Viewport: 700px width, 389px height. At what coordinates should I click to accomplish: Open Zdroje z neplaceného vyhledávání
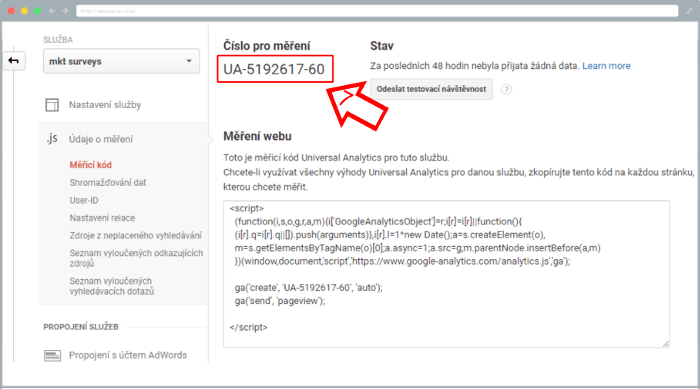[135, 235]
